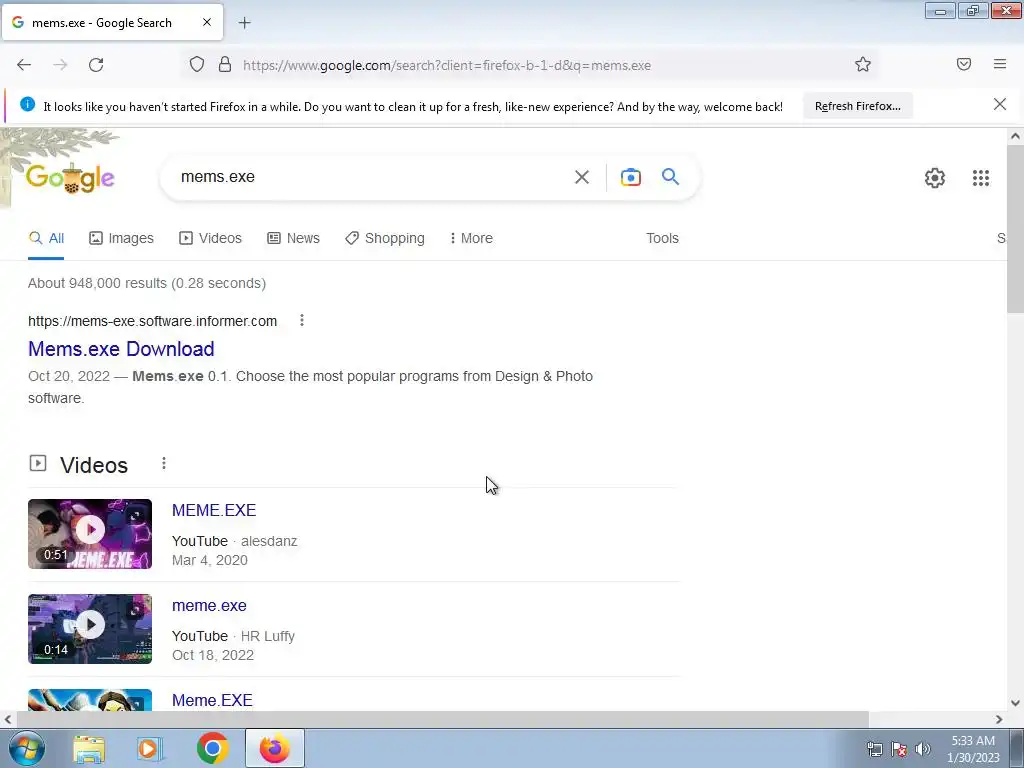Open Google quick settings gear
The height and width of the screenshot is (768, 1024).
tap(935, 178)
